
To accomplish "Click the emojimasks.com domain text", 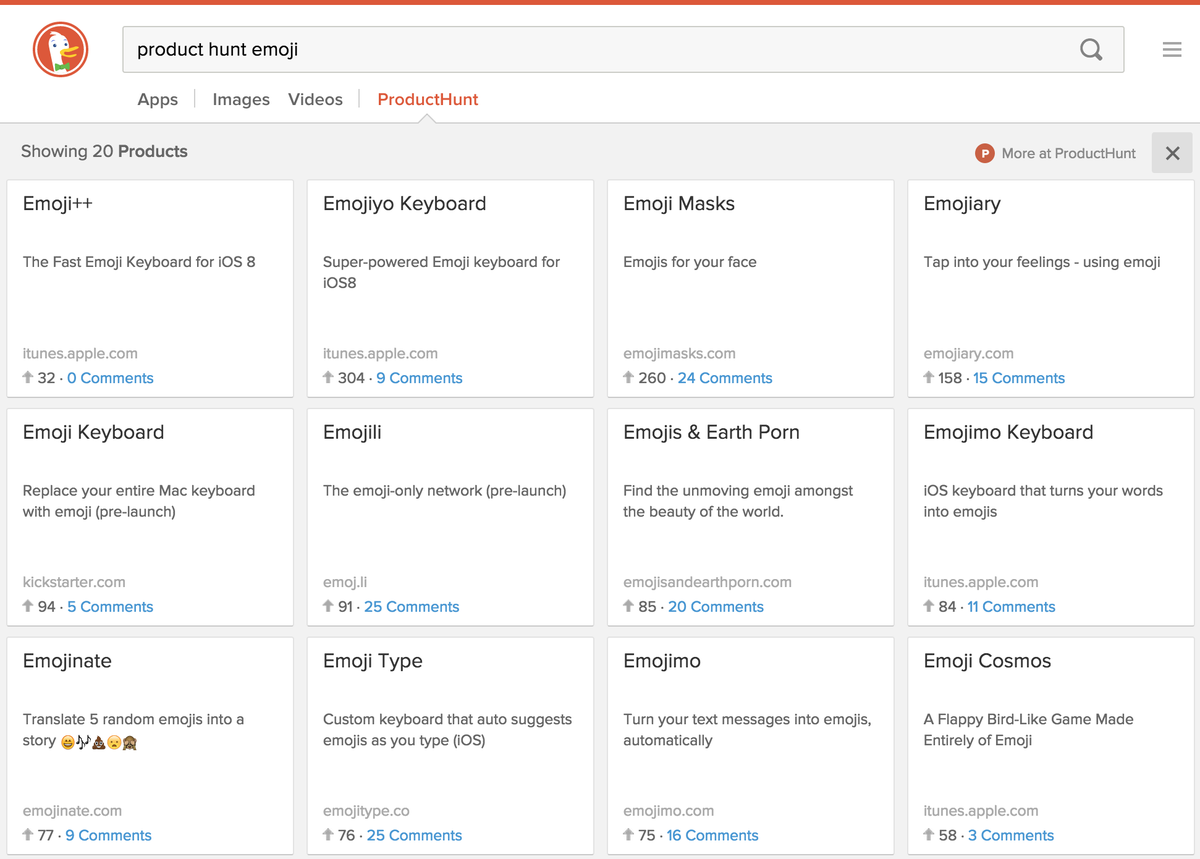I will click(679, 353).
